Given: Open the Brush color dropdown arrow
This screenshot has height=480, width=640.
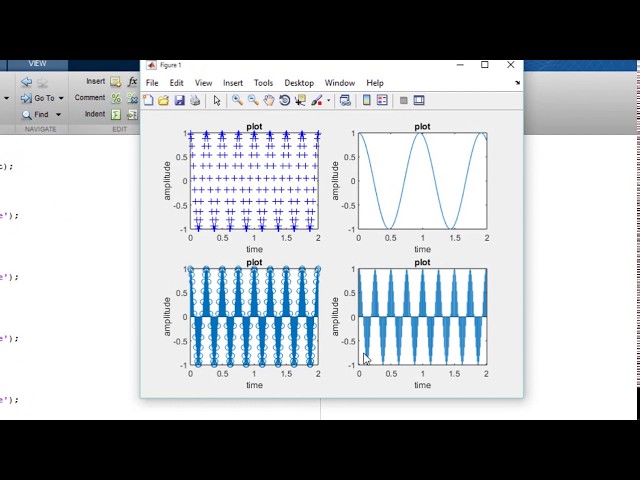Looking at the screenshot, I should click(x=328, y=100).
